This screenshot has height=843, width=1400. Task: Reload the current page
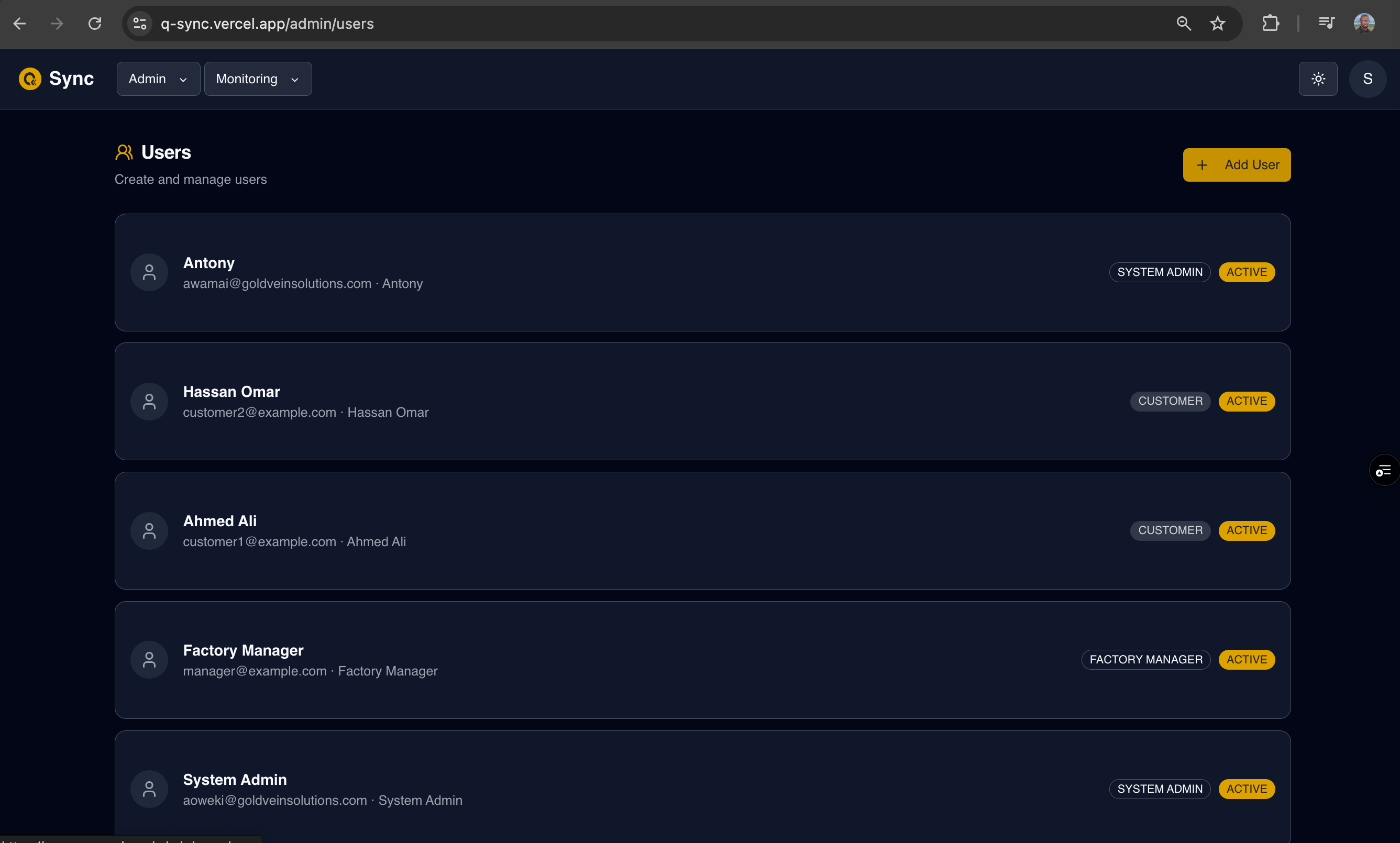coord(95,23)
